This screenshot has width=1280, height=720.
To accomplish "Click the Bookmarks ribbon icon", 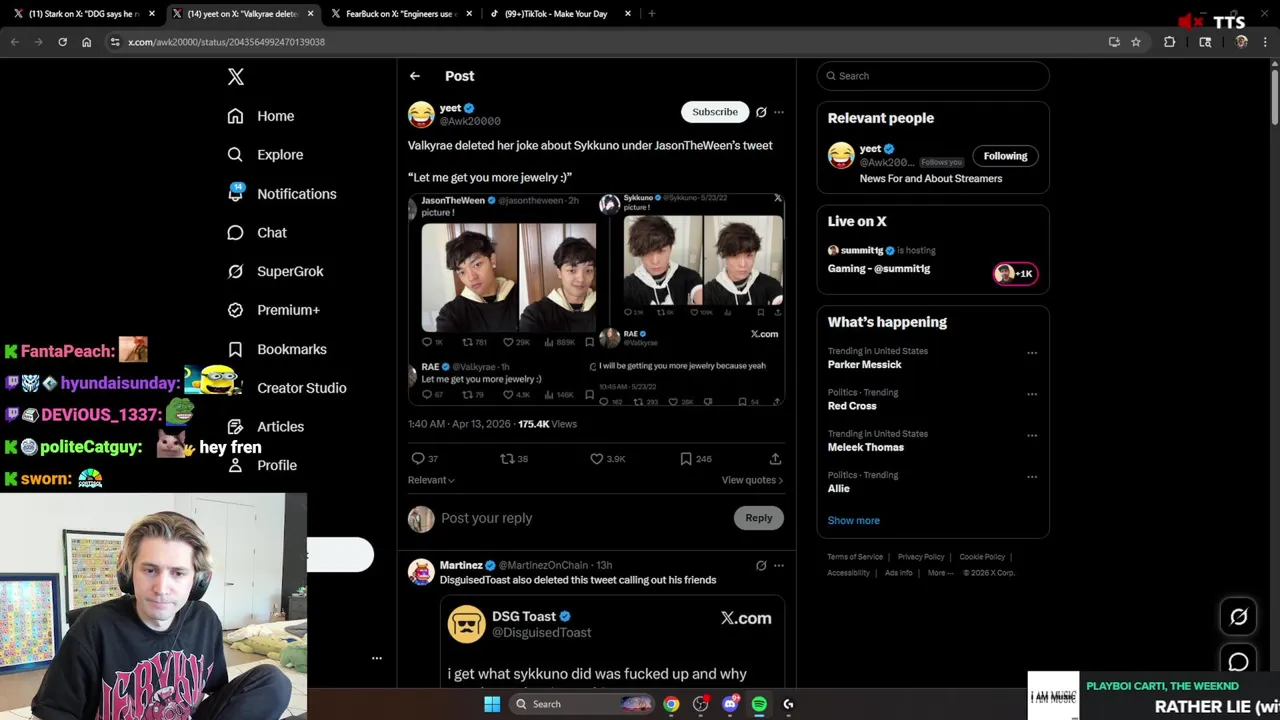I will coord(235,349).
